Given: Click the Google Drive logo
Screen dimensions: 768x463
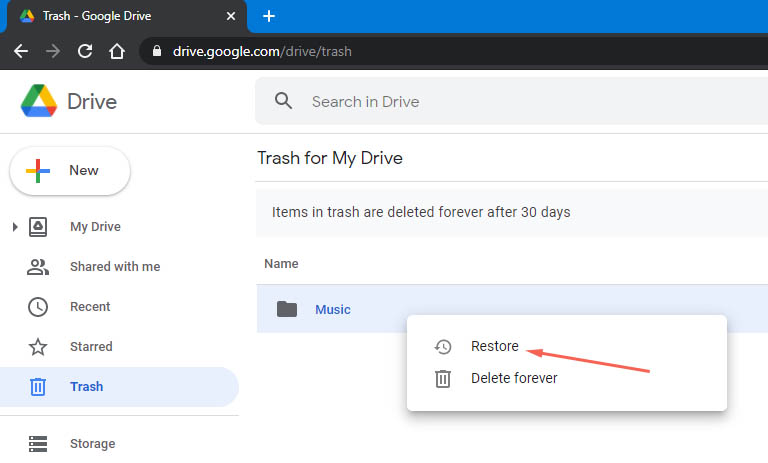Looking at the screenshot, I should click(x=39, y=101).
